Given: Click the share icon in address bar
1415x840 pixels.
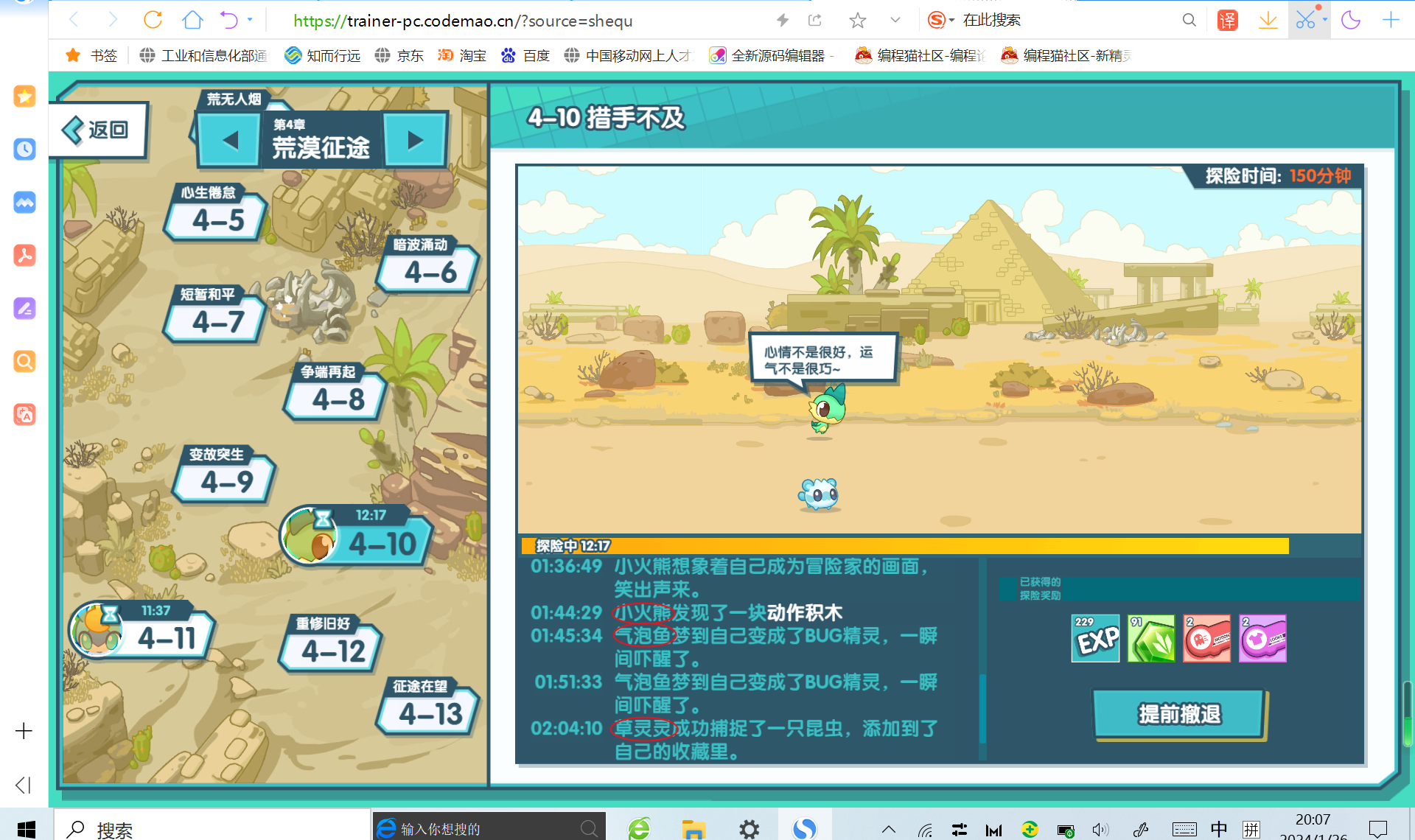Looking at the screenshot, I should (x=815, y=20).
